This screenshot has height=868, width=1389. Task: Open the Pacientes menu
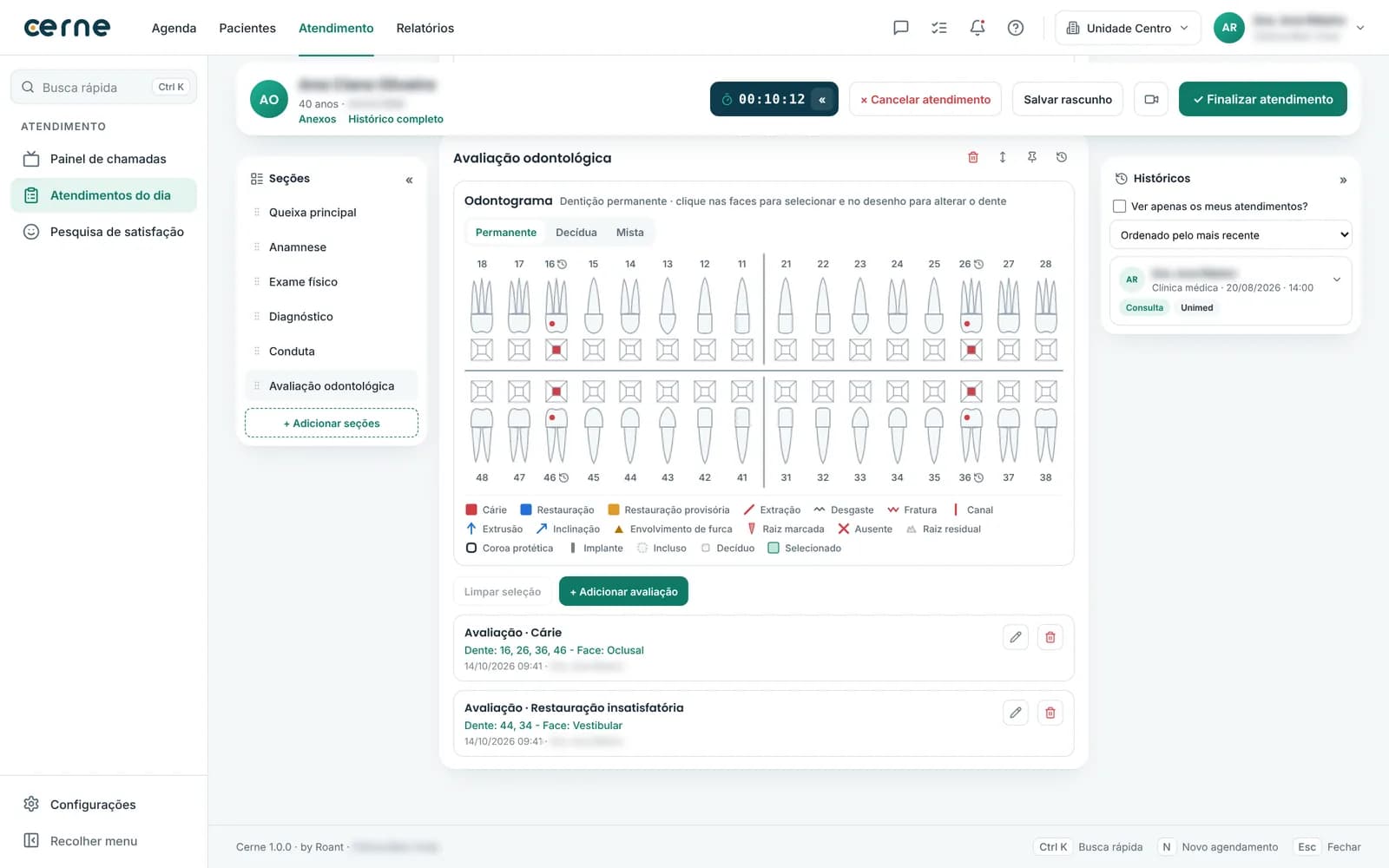247,28
